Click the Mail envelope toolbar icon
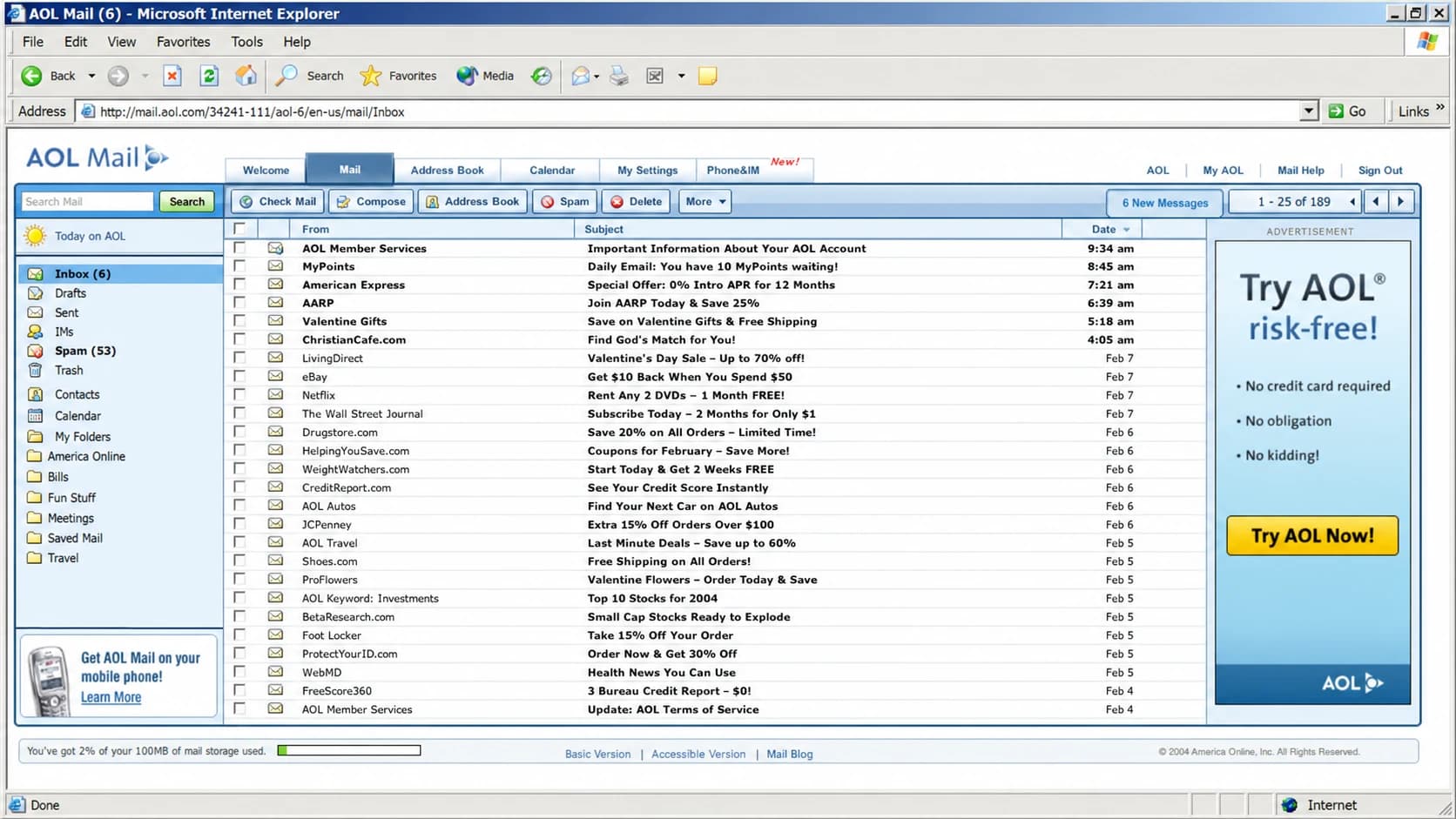Viewport: 1456px width, 819px height. click(x=580, y=76)
